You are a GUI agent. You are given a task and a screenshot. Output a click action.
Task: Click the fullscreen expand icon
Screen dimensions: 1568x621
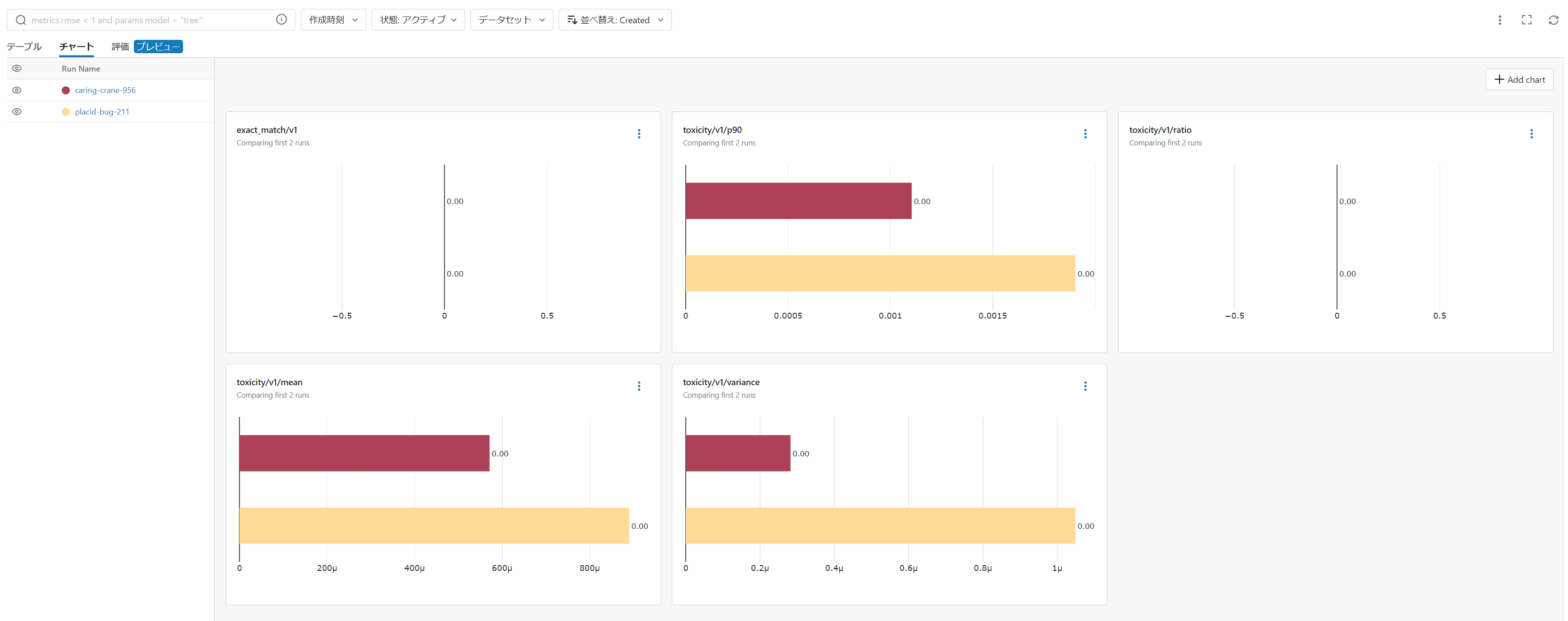coord(1526,20)
